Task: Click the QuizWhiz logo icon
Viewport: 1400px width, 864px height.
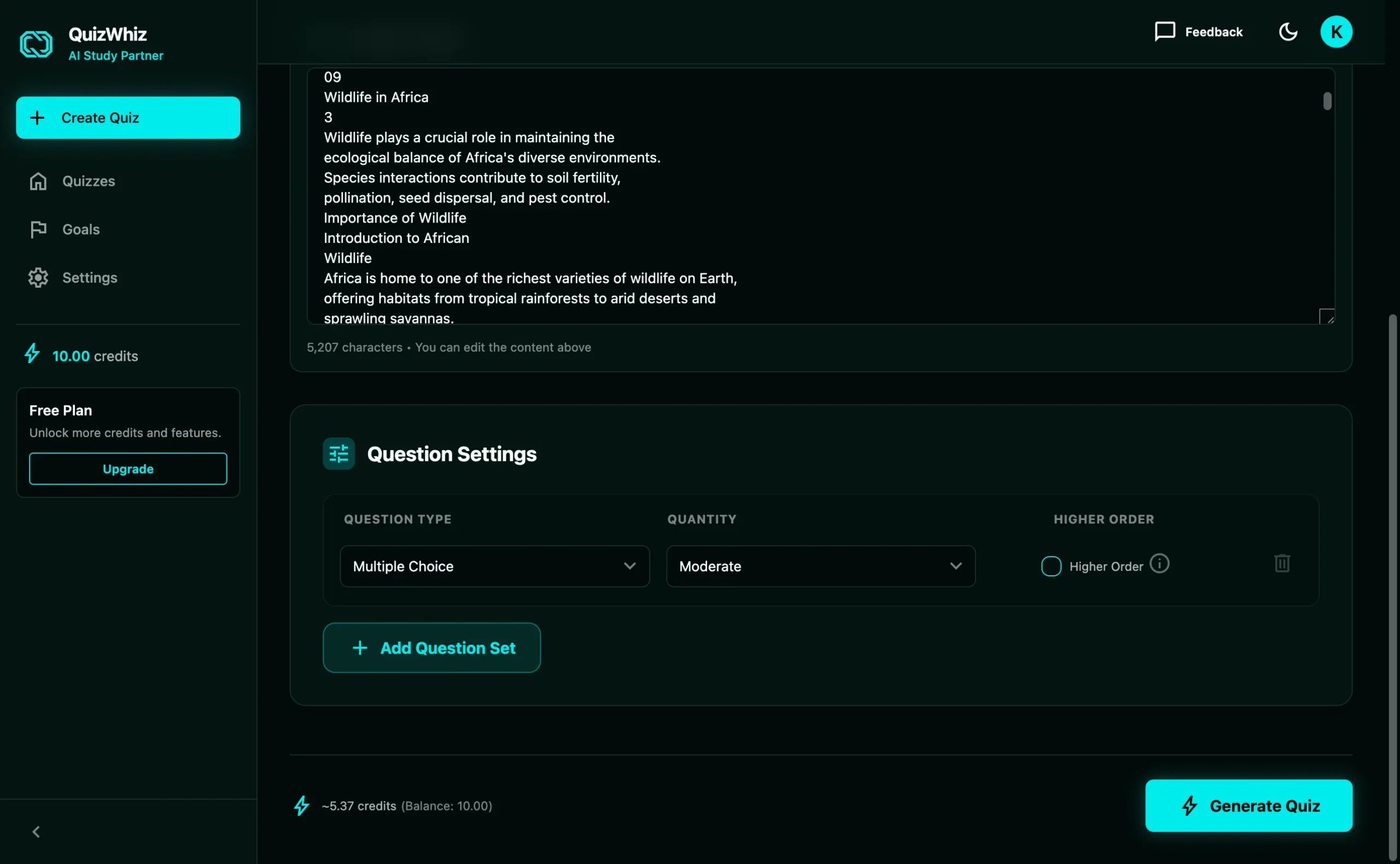Action: pos(36,44)
